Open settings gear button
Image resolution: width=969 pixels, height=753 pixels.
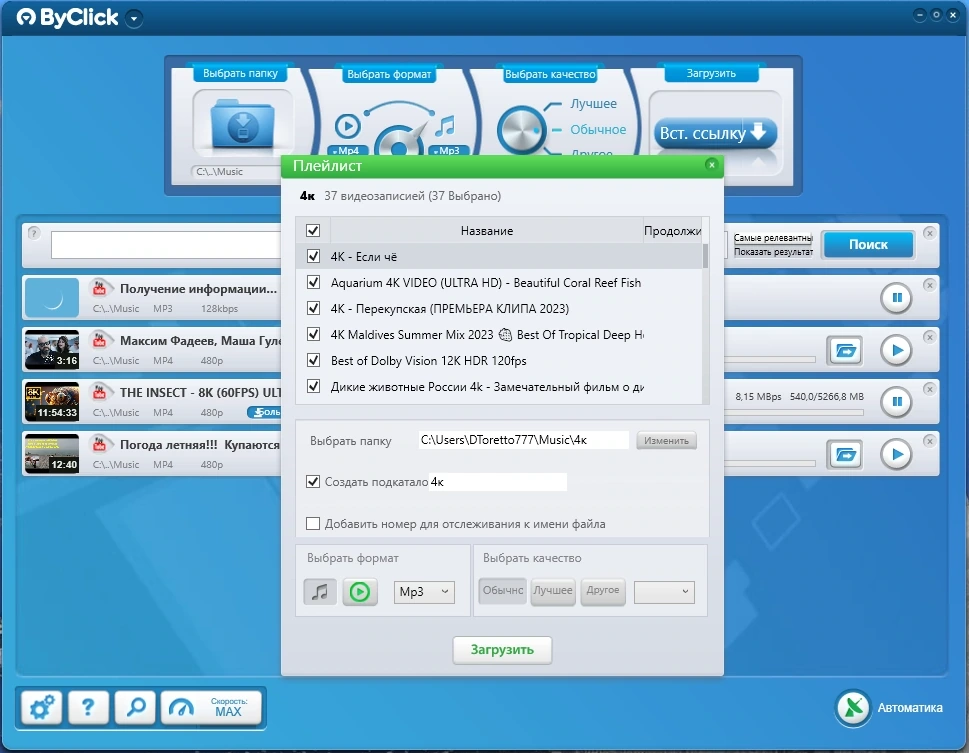click(x=41, y=707)
